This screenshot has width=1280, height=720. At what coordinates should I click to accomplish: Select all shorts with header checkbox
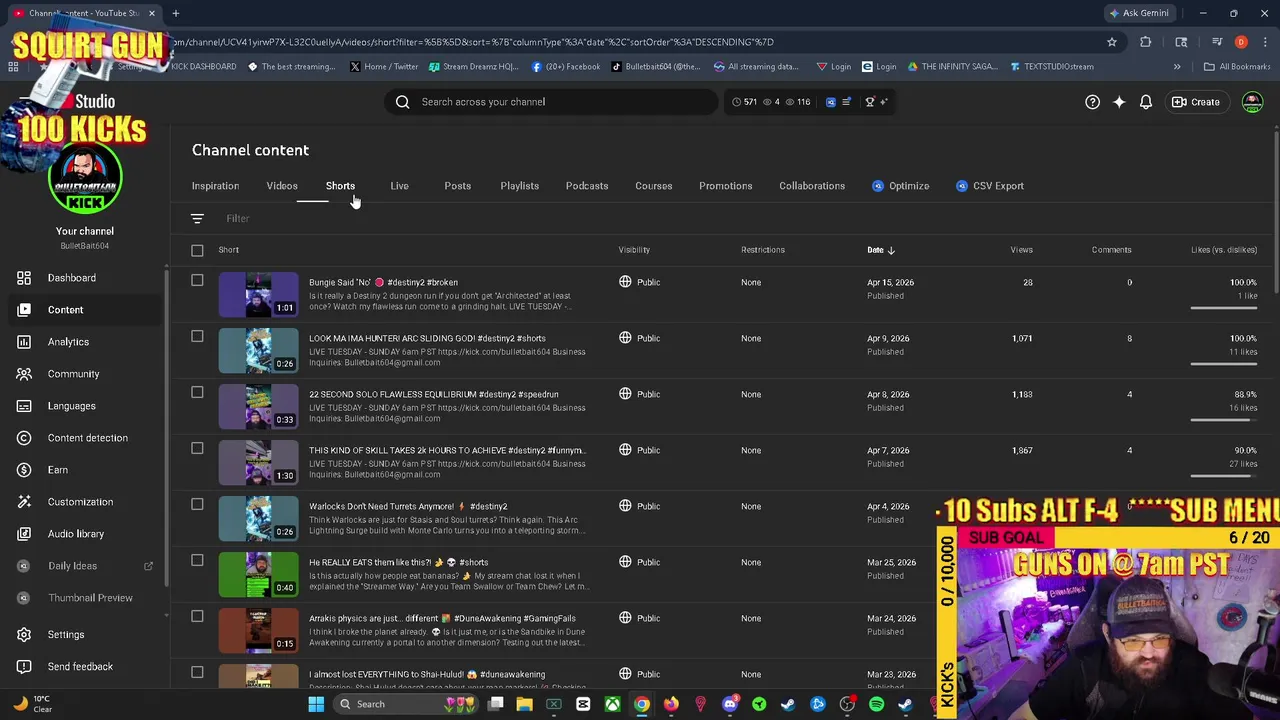(197, 250)
